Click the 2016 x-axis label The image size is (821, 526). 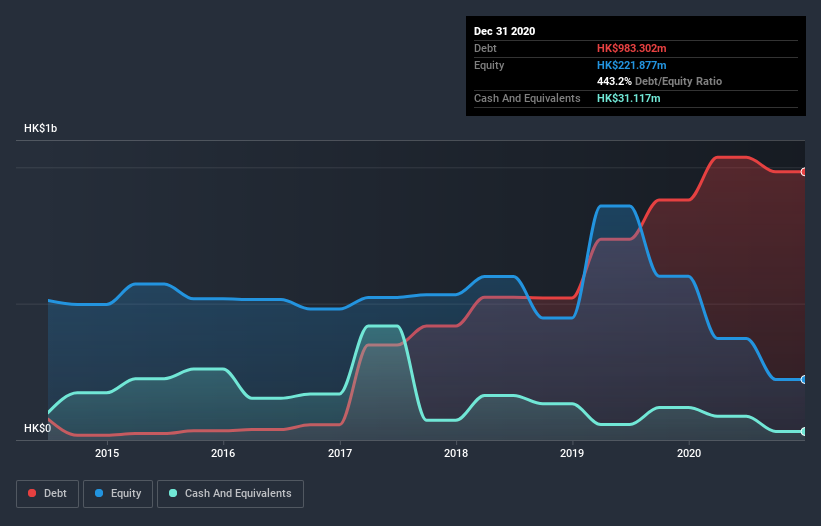[223, 453]
